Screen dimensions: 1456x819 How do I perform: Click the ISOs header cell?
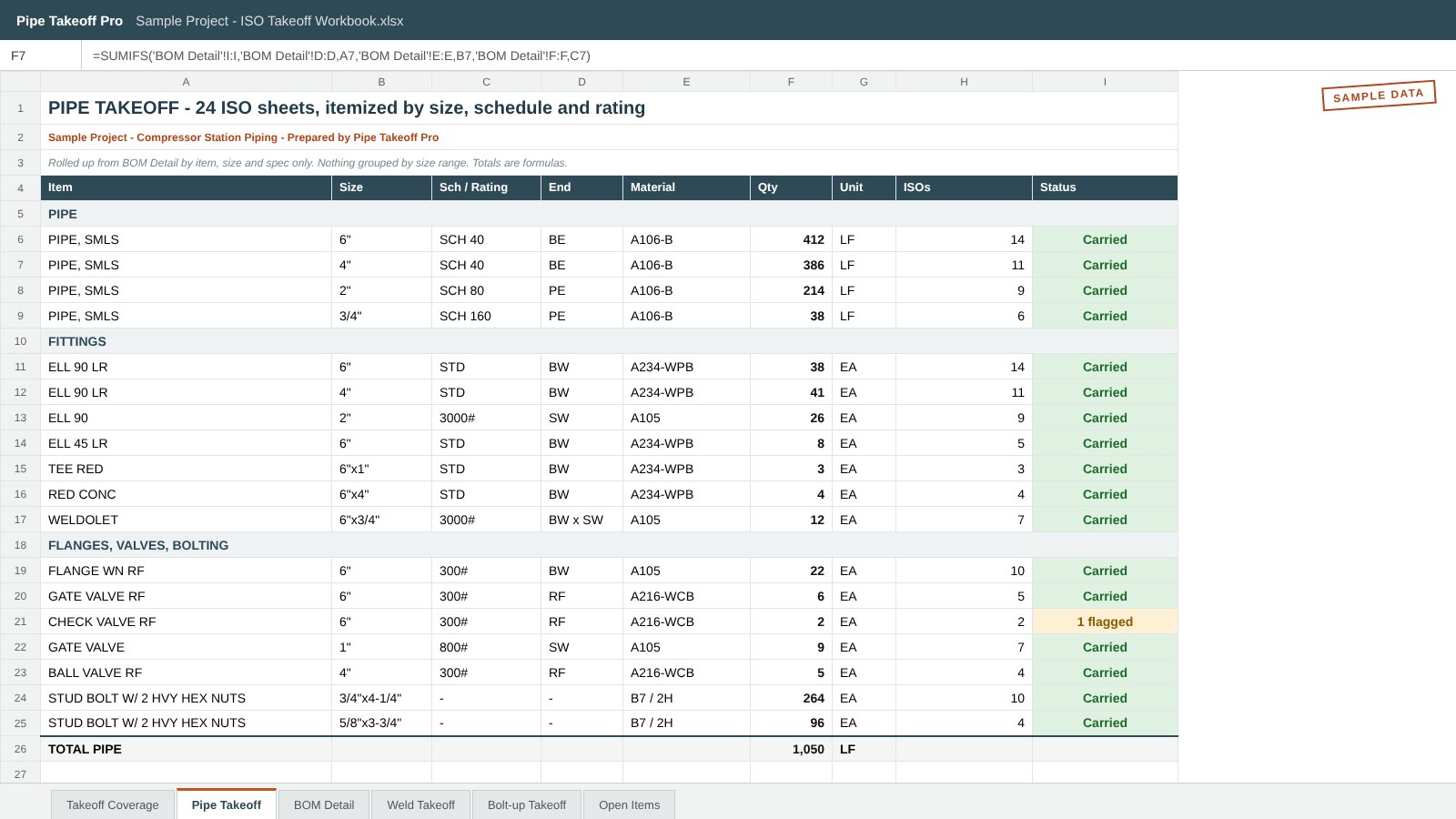tap(965, 187)
